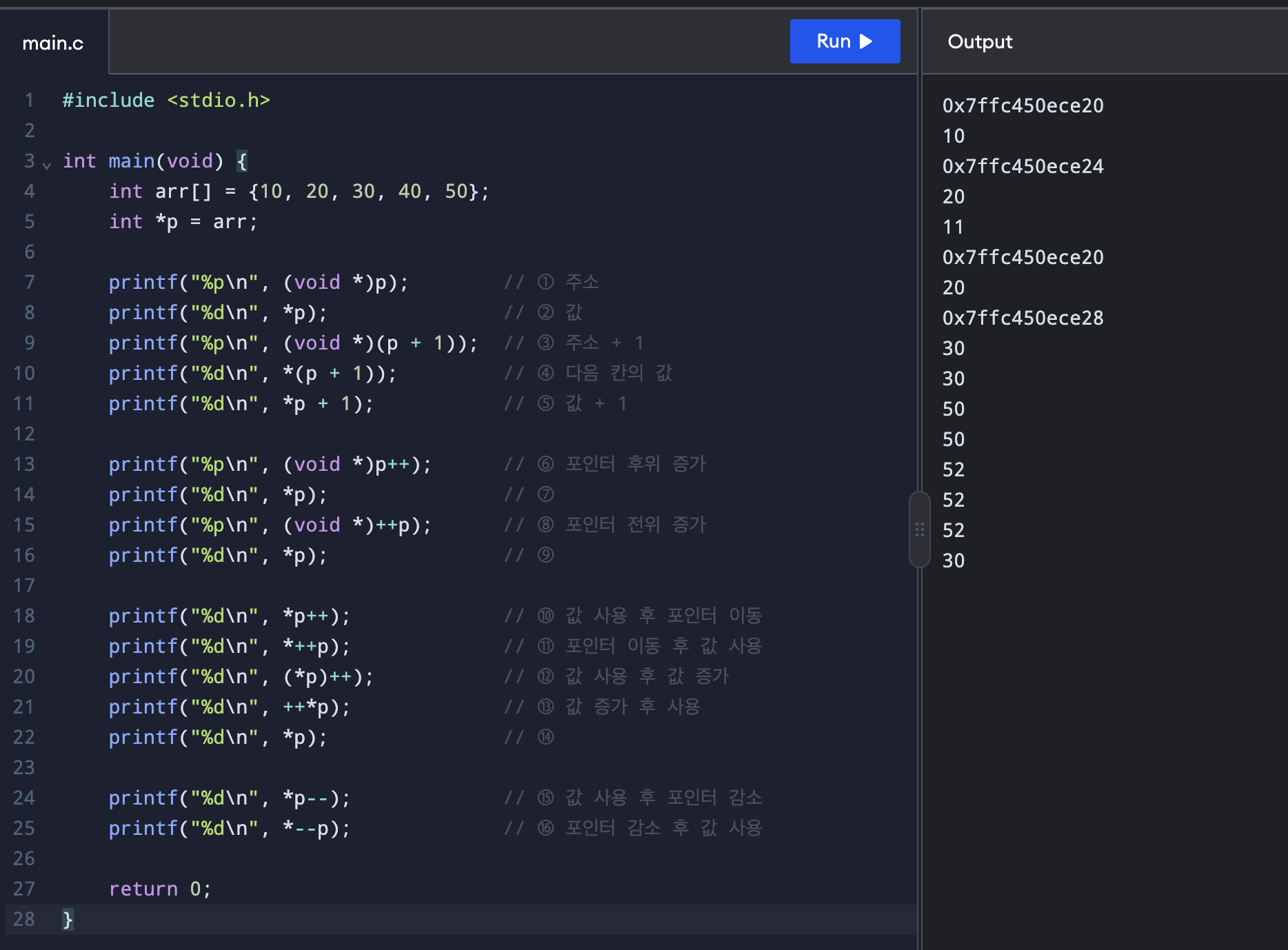Click the Output panel header
This screenshot has width=1288, height=950.
pyautogui.click(x=980, y=42)
